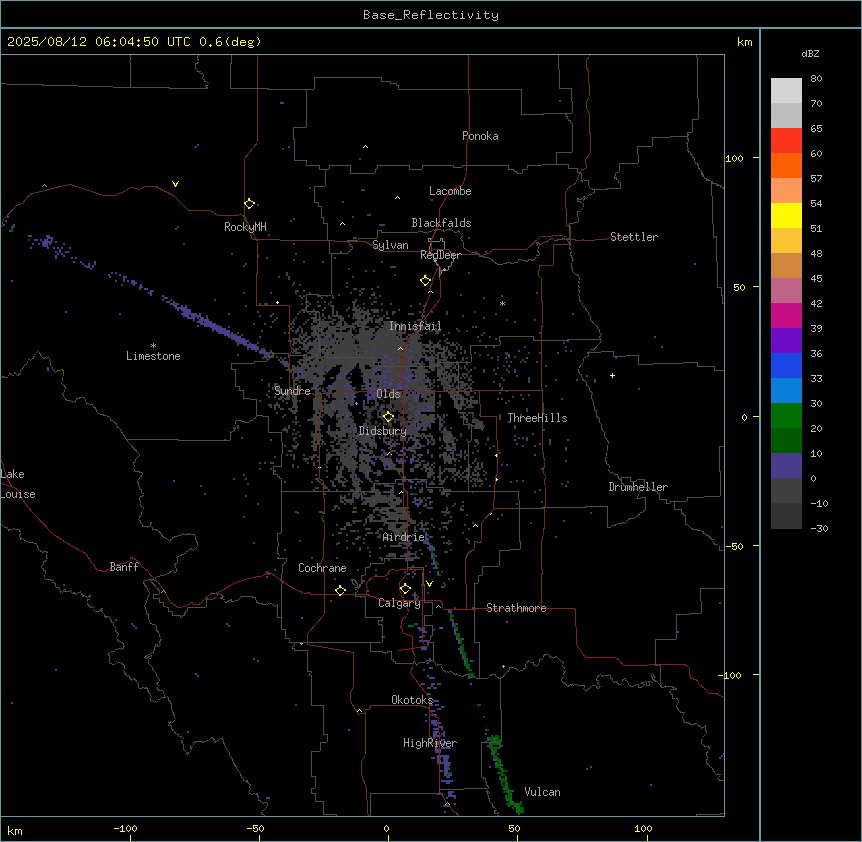Click the Olds town label
Viewport: 862px width, 842px height.
point(388,394)
